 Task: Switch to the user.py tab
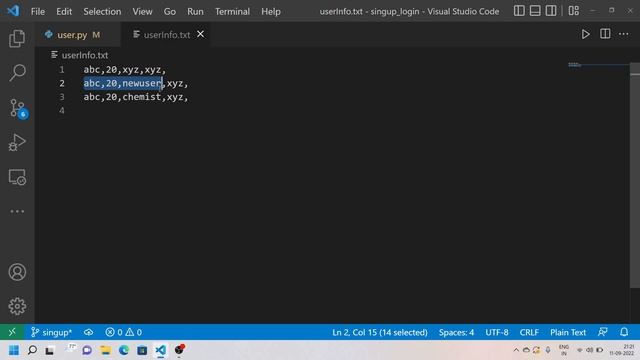click(78, 35)
